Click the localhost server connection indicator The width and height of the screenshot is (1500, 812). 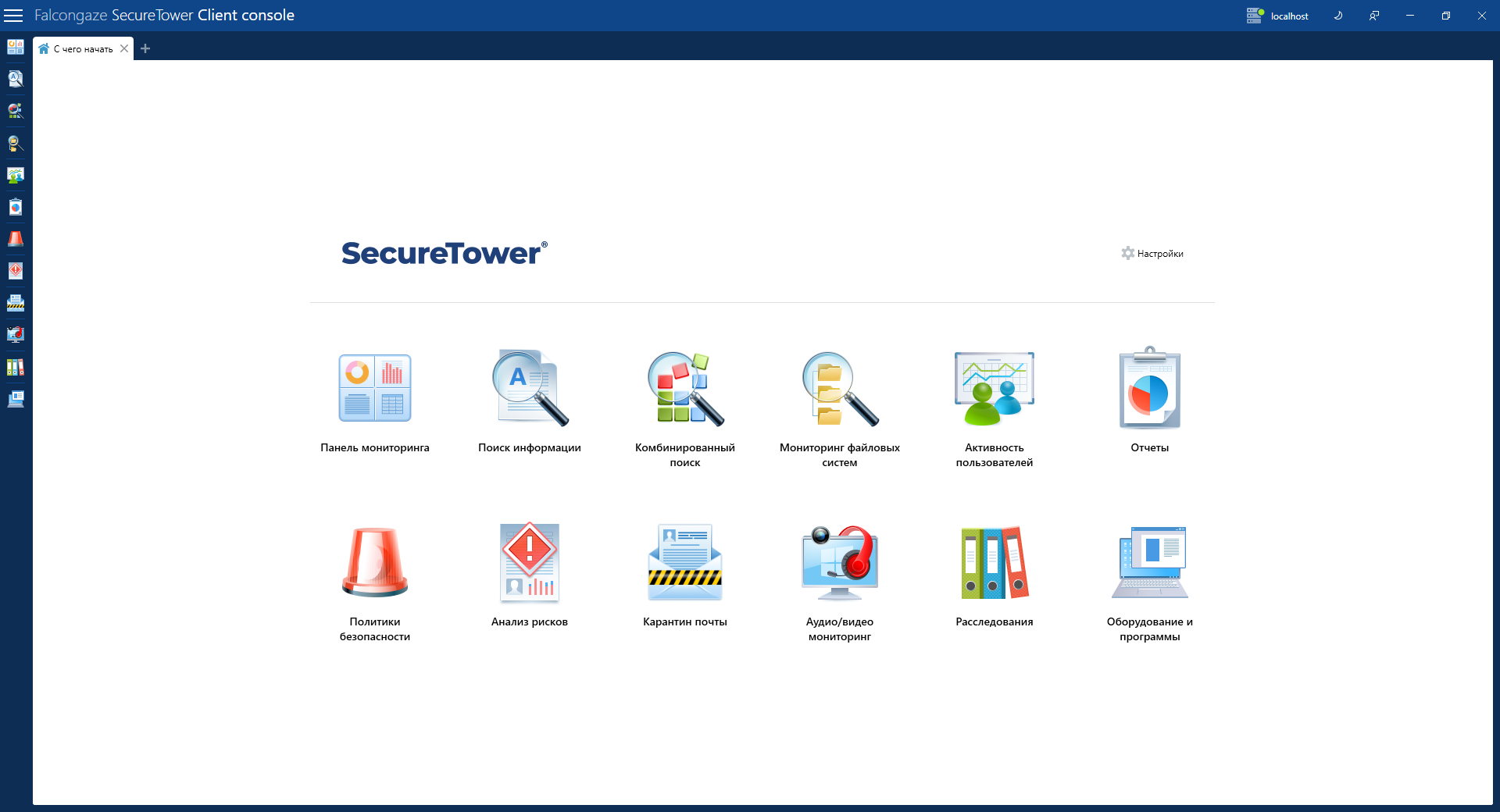click(x=1277, y=16)
